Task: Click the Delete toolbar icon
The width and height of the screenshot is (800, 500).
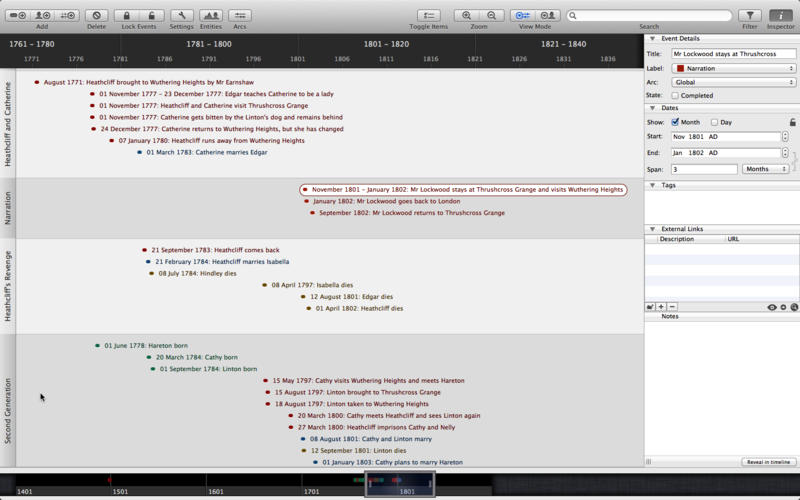Action: [x=96, y=16]
